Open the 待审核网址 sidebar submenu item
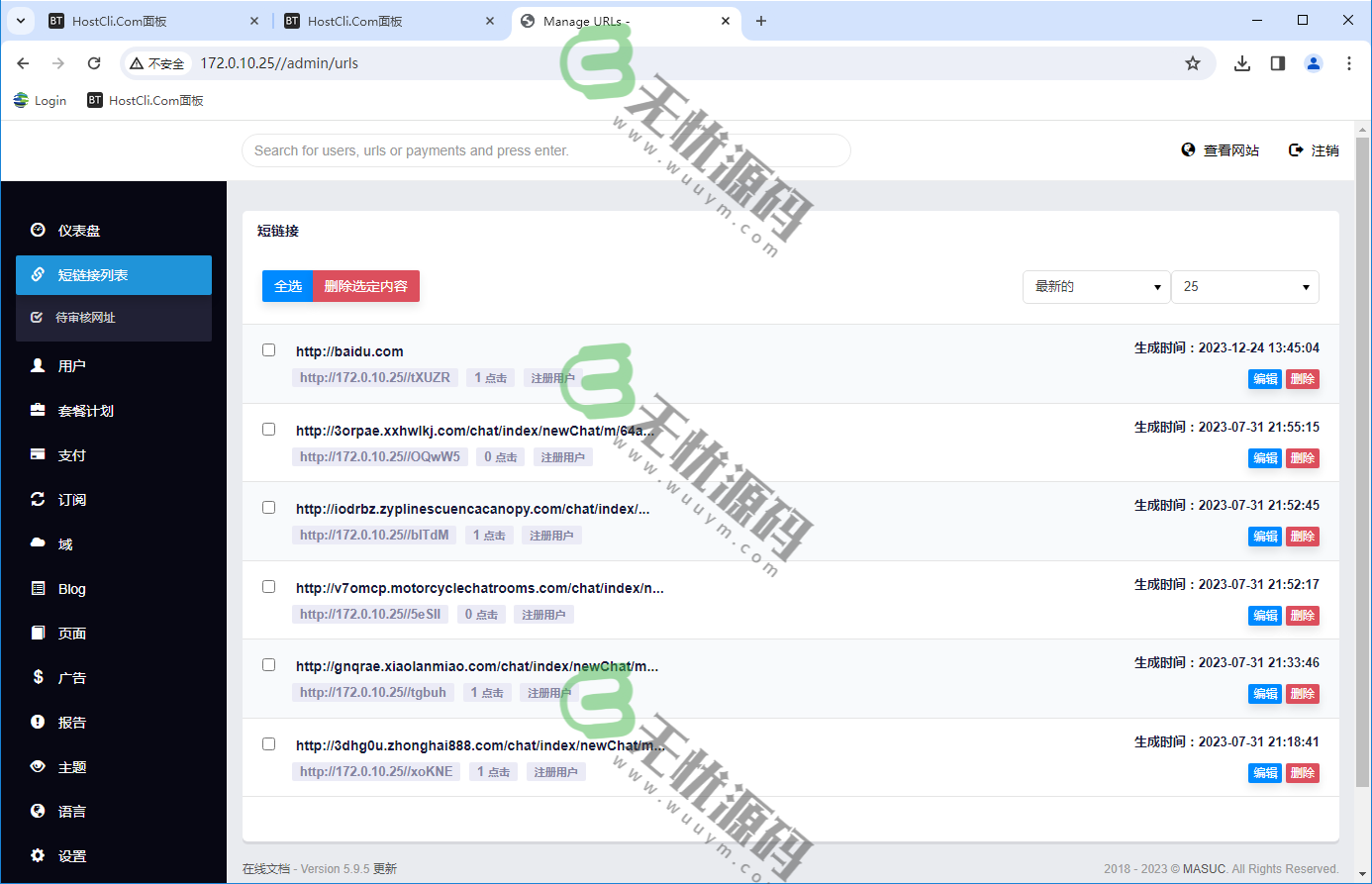 click(86, 318)
